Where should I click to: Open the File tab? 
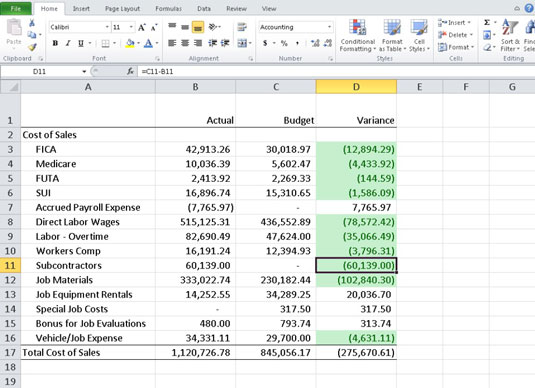(x=16, y=9)
